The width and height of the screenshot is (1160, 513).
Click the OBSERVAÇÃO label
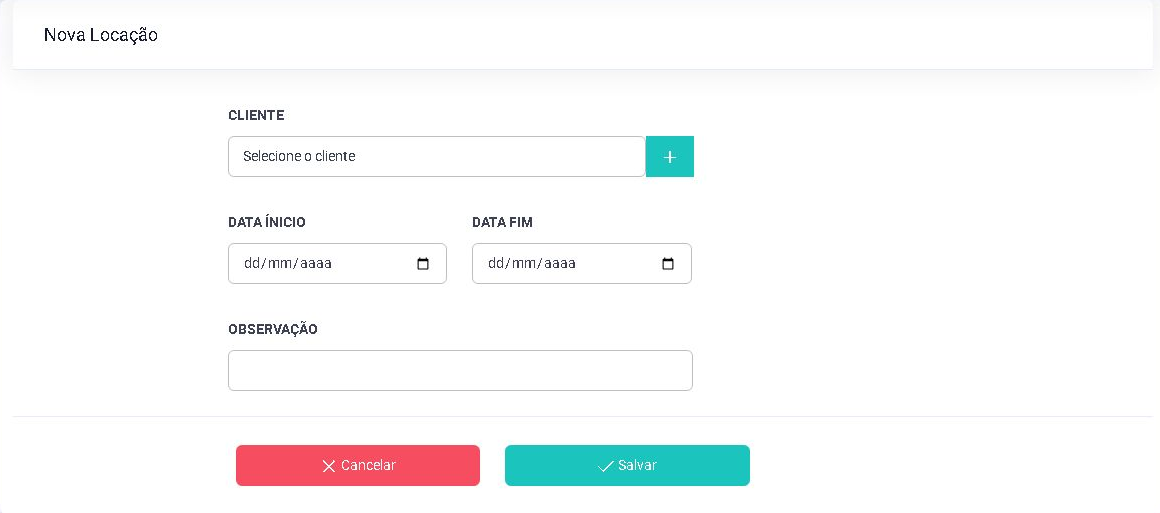pyautogui.click(x=273, y=329)
